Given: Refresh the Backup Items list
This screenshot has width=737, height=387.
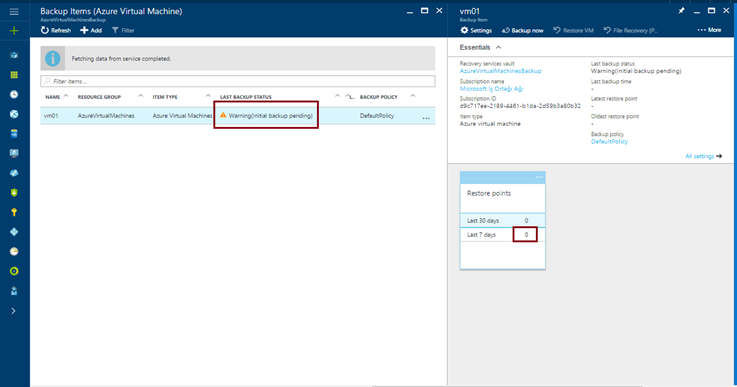Looking at the screenshot, I should (55, 31).
